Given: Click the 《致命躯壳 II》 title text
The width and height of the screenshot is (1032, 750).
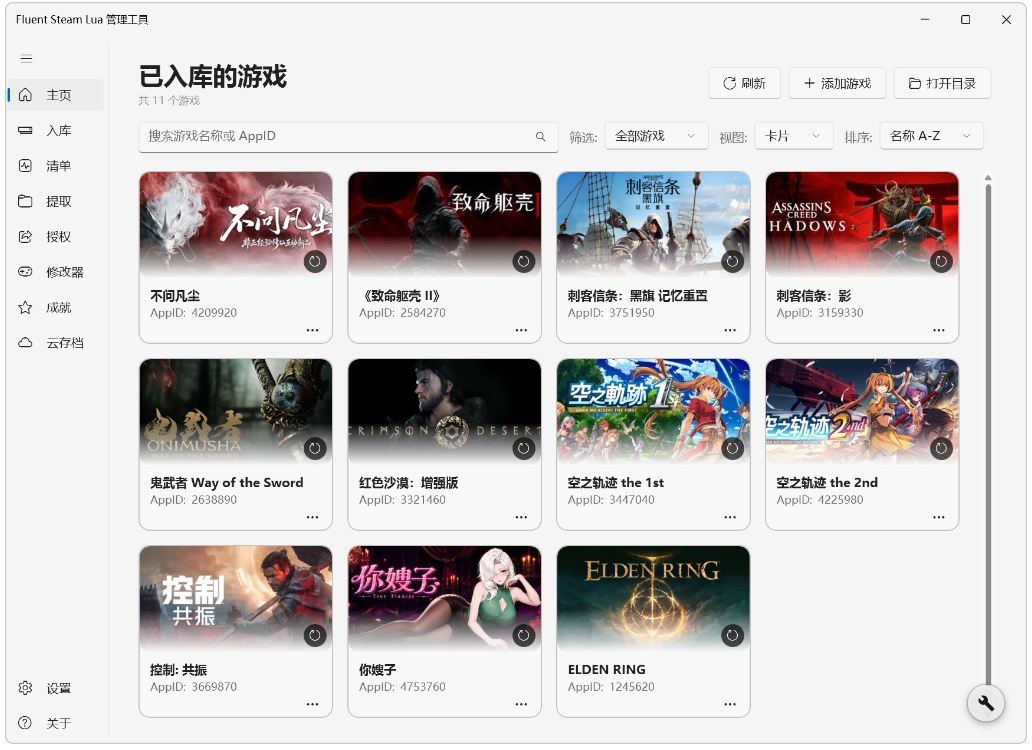Looking at the screenshot, I should tap(401, 296).
